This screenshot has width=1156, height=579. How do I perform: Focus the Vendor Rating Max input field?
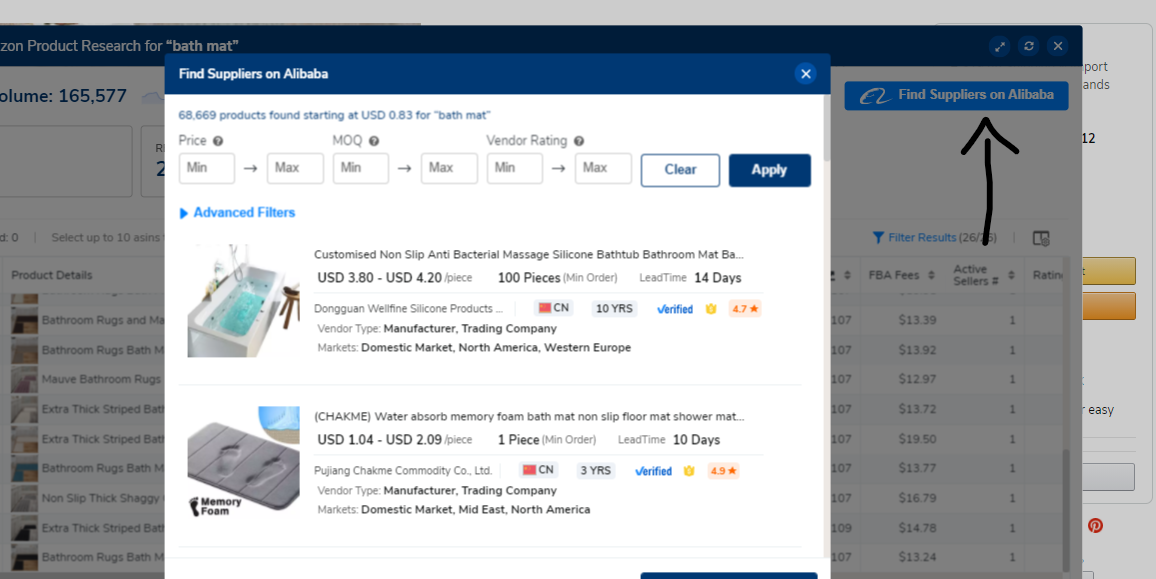pos(603,168)
